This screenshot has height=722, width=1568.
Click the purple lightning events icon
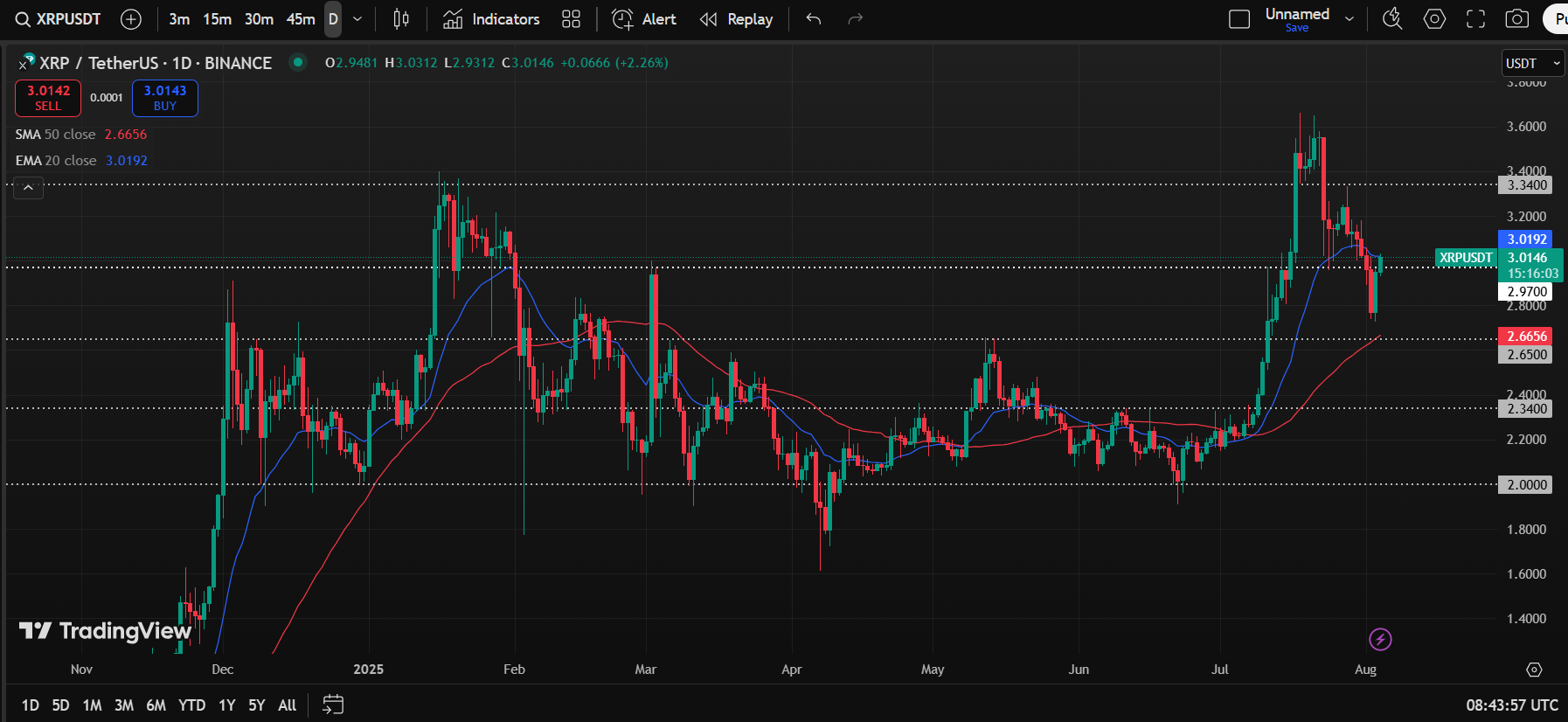point(1380,640)
